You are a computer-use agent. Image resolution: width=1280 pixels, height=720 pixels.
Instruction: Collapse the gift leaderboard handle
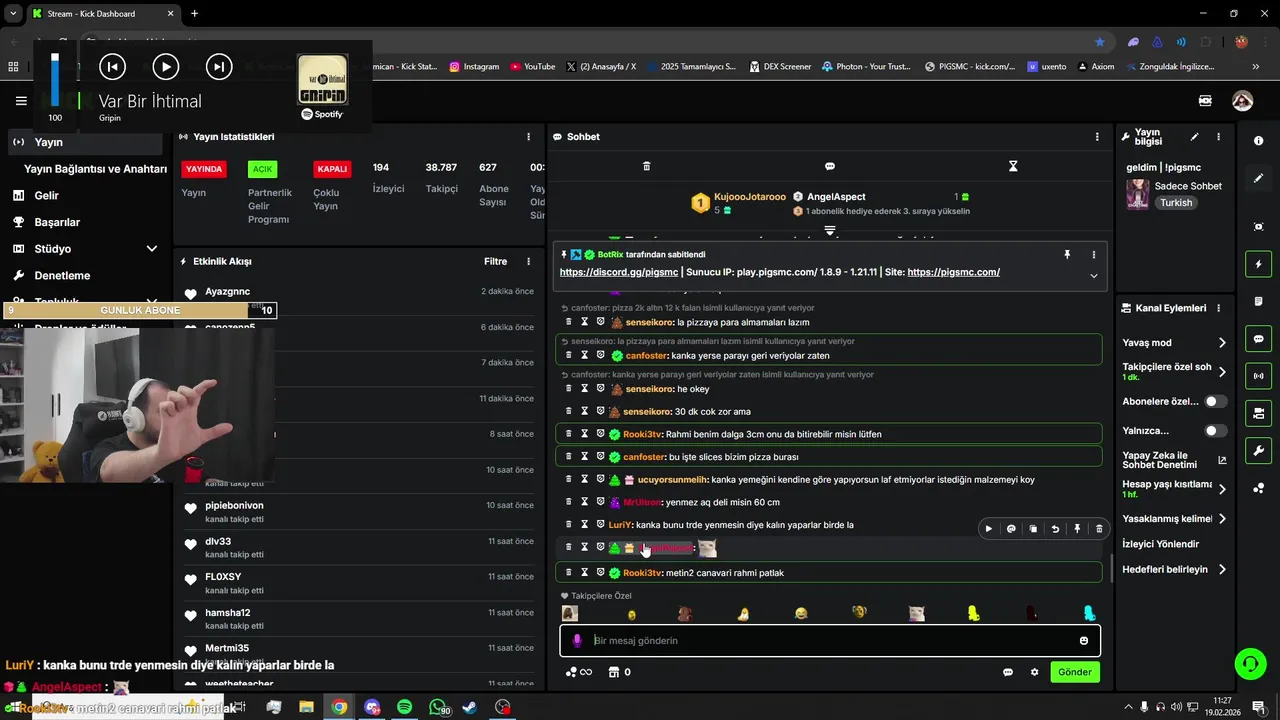click(x=830, y=230)
